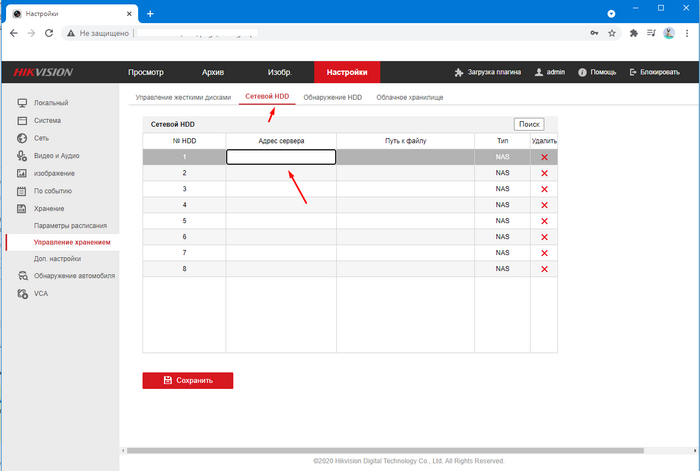Delete network HDD row 4
The width and height of the screenshot is (700, 471).
(544, 205)
